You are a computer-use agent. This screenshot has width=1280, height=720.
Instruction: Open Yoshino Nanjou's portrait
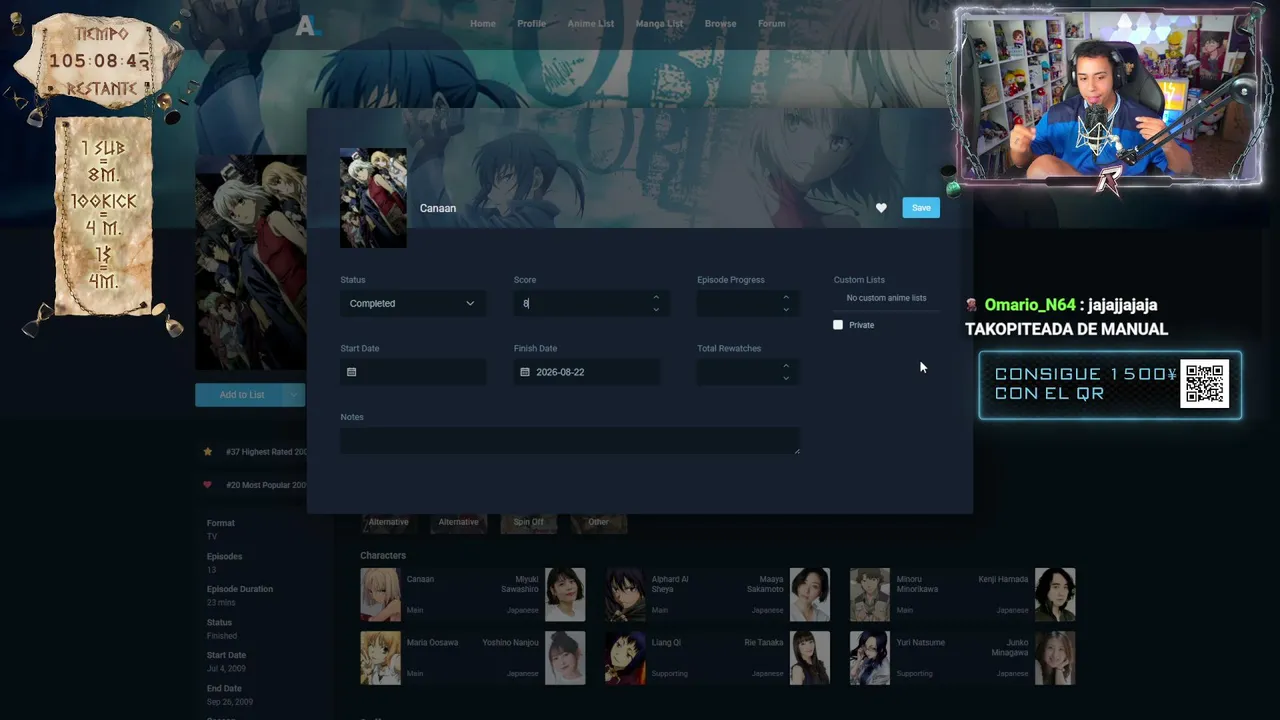tap(565, 658)
